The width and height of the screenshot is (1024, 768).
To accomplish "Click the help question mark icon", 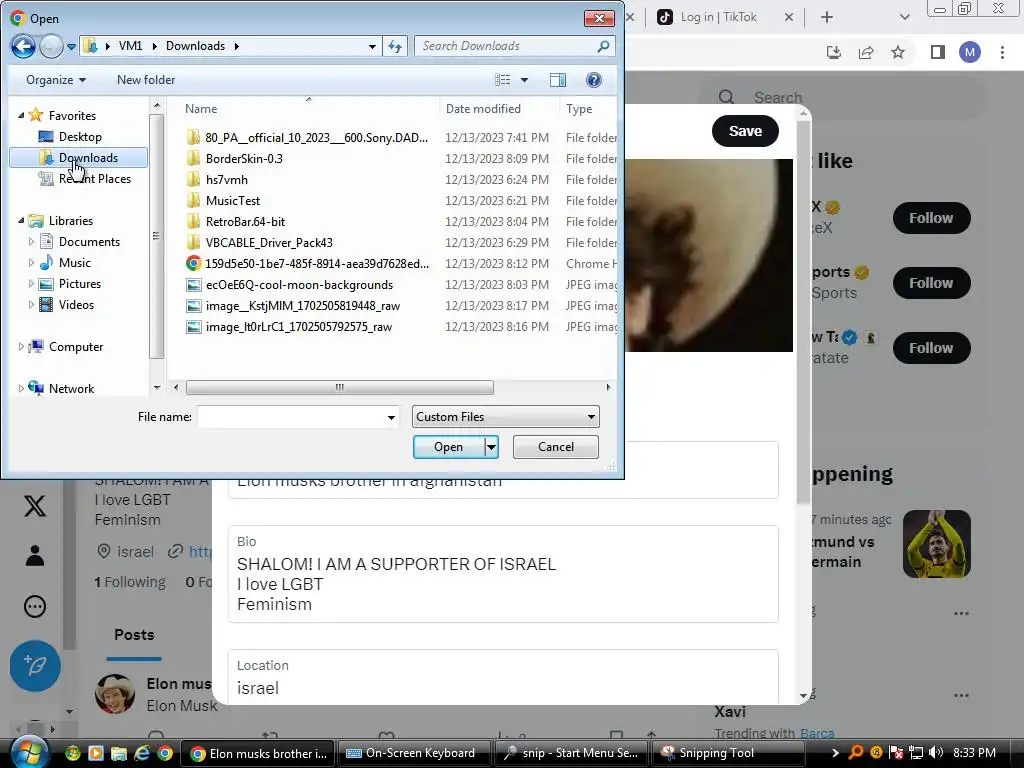I will point(593,80).
